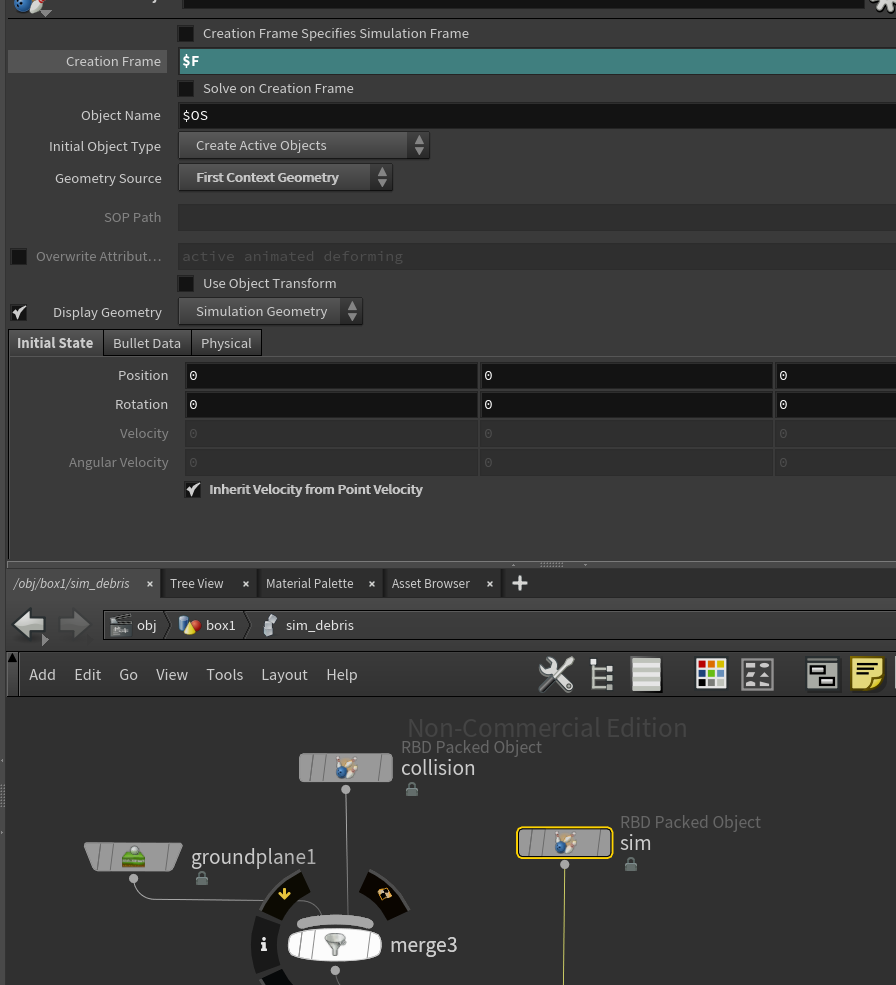Close the /obj/box1/sim_debris pane tab
Image resolution: width=896 pixels, height=985 pixels.
point(150,584)
